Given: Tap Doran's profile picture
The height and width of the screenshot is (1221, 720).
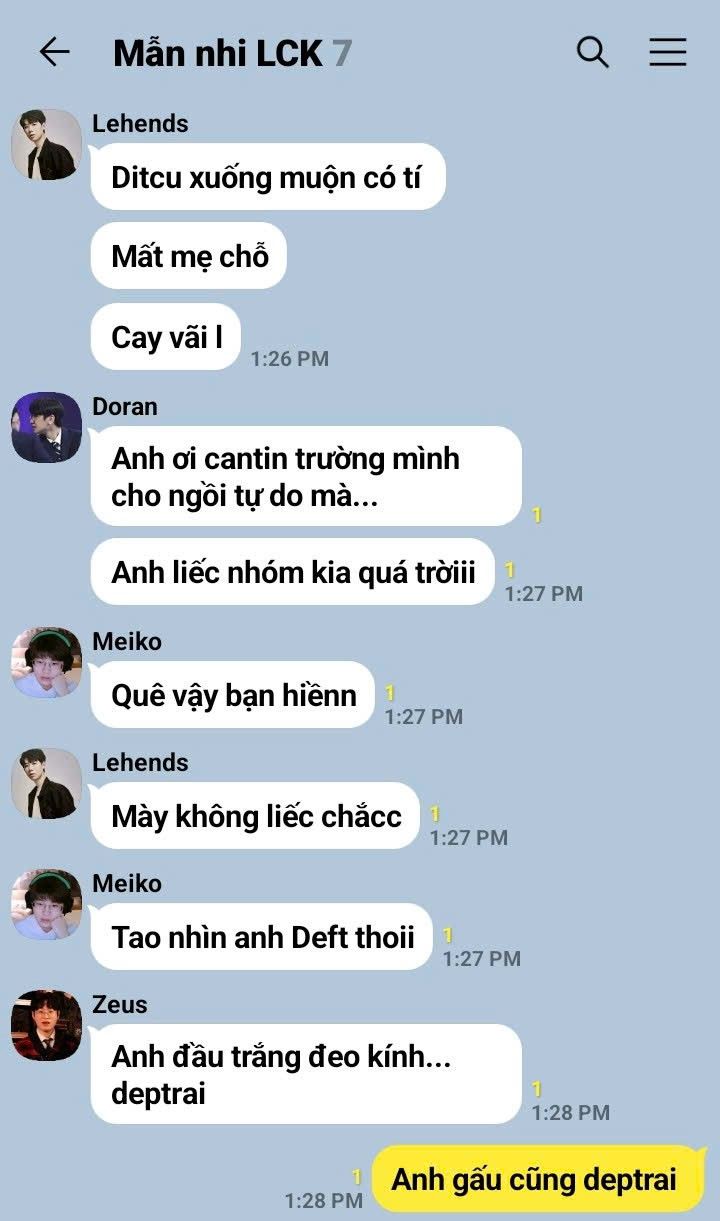Looking at the screenshot, I should [46, 428].
